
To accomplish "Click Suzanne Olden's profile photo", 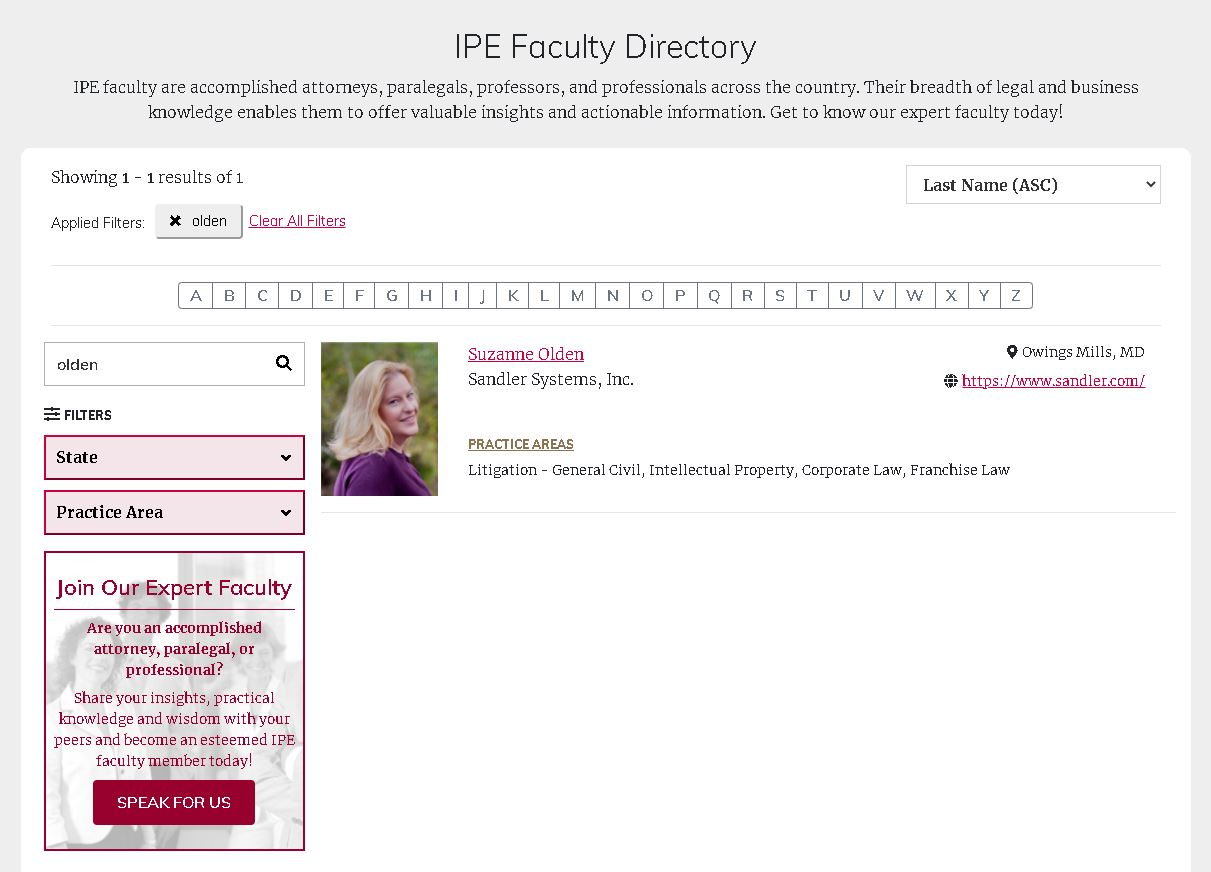I will [x=379, y=419].
